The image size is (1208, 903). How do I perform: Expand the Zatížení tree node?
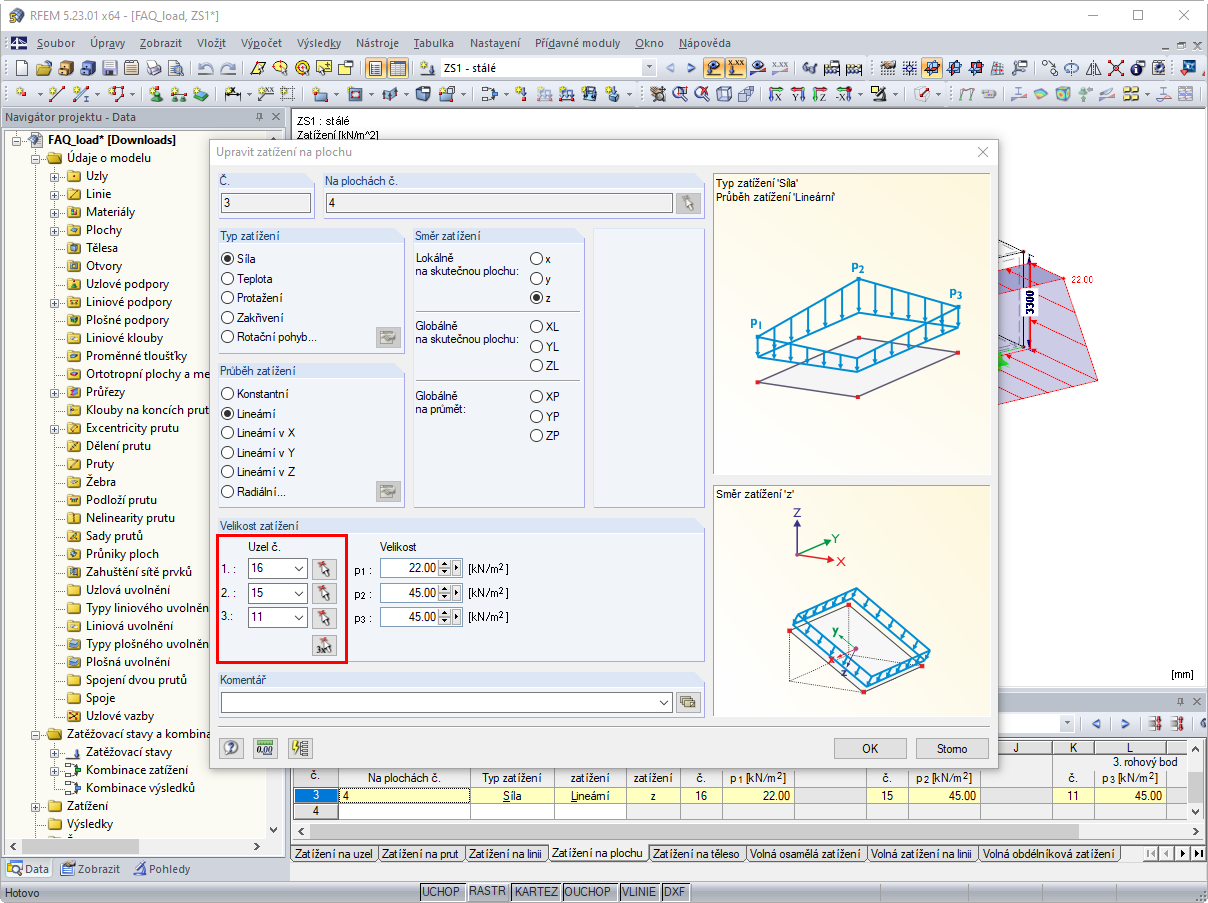coord(37,806)
